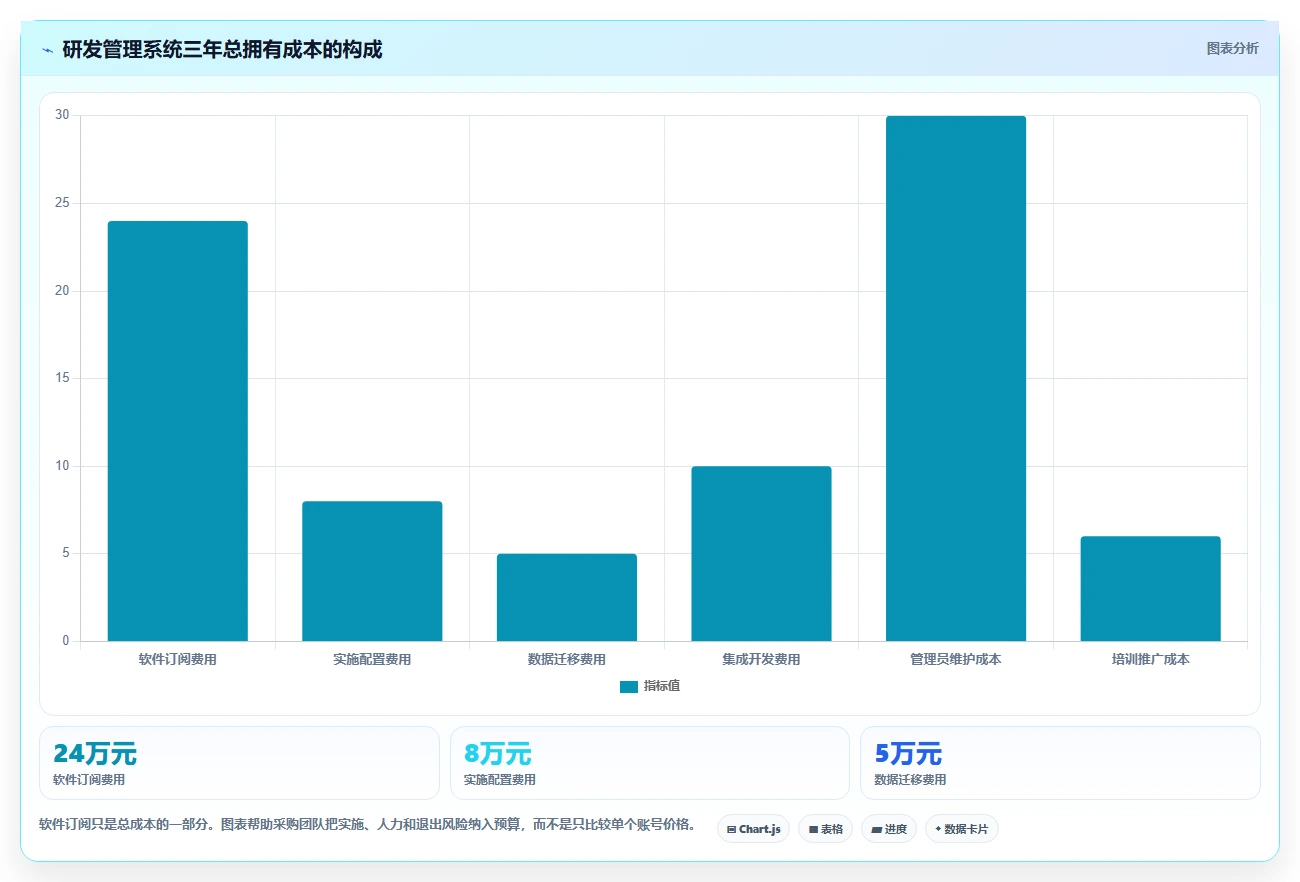Open the 5万元 数据迁移费用 card

(x=1060, y=763)
